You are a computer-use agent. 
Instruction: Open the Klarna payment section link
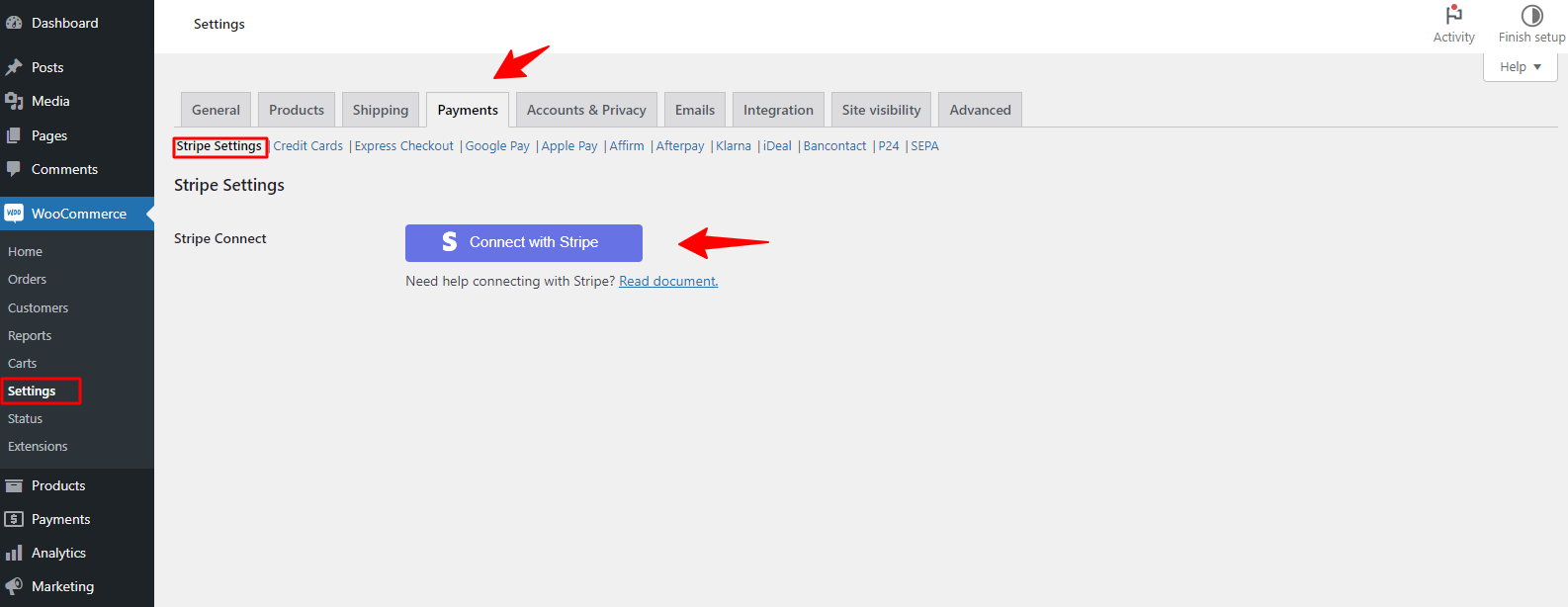(733, 146)
